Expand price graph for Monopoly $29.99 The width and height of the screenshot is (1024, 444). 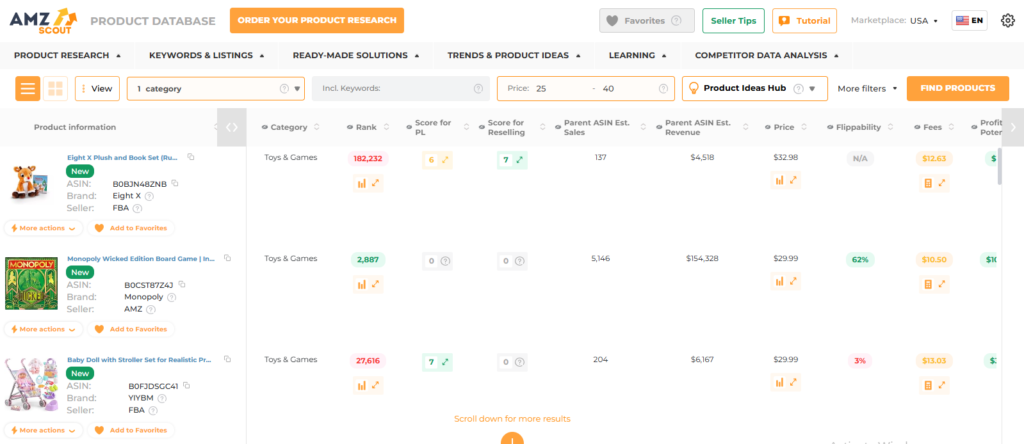pos(793,281)
